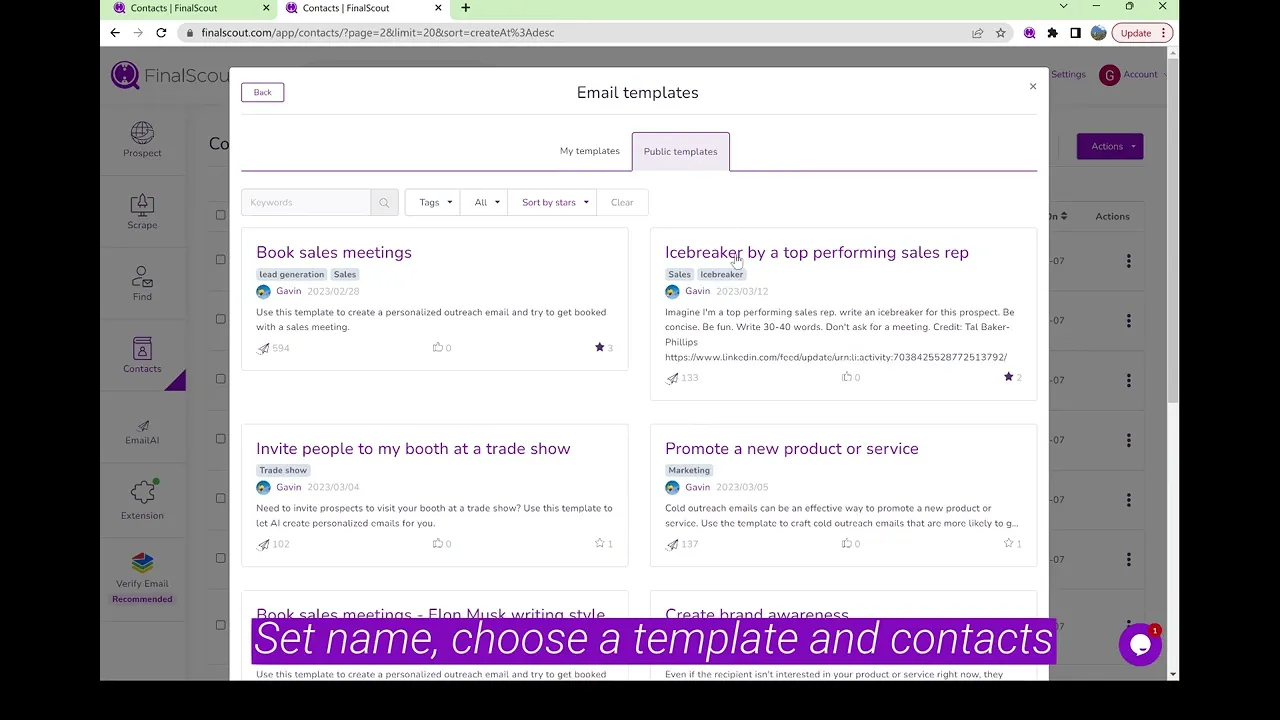Open the Find sidebar section
The width and height of the screenshot is (1280, 720).
click(x=142, y=284)
